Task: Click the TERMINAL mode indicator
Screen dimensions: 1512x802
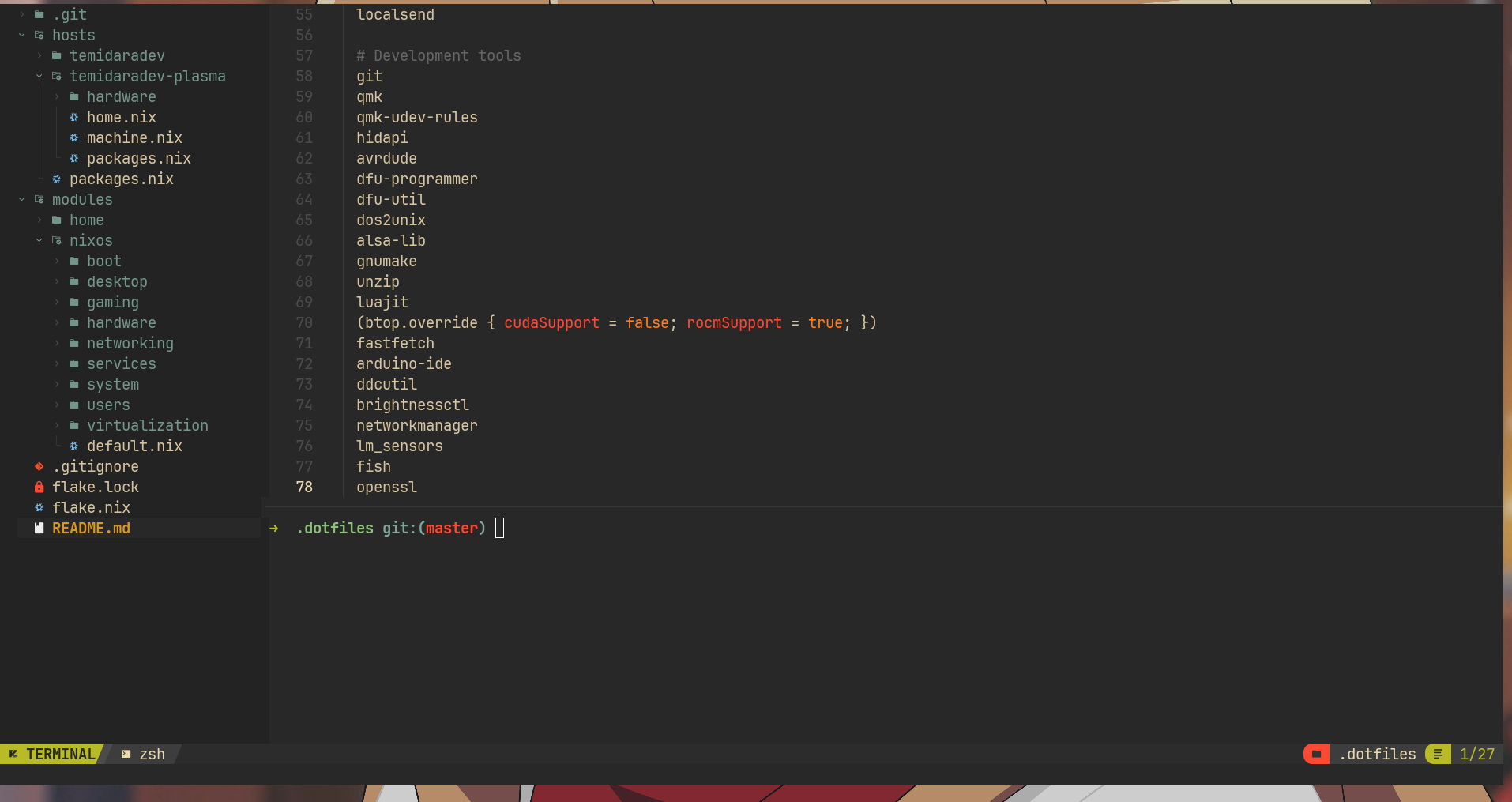Action: [52, 755]
